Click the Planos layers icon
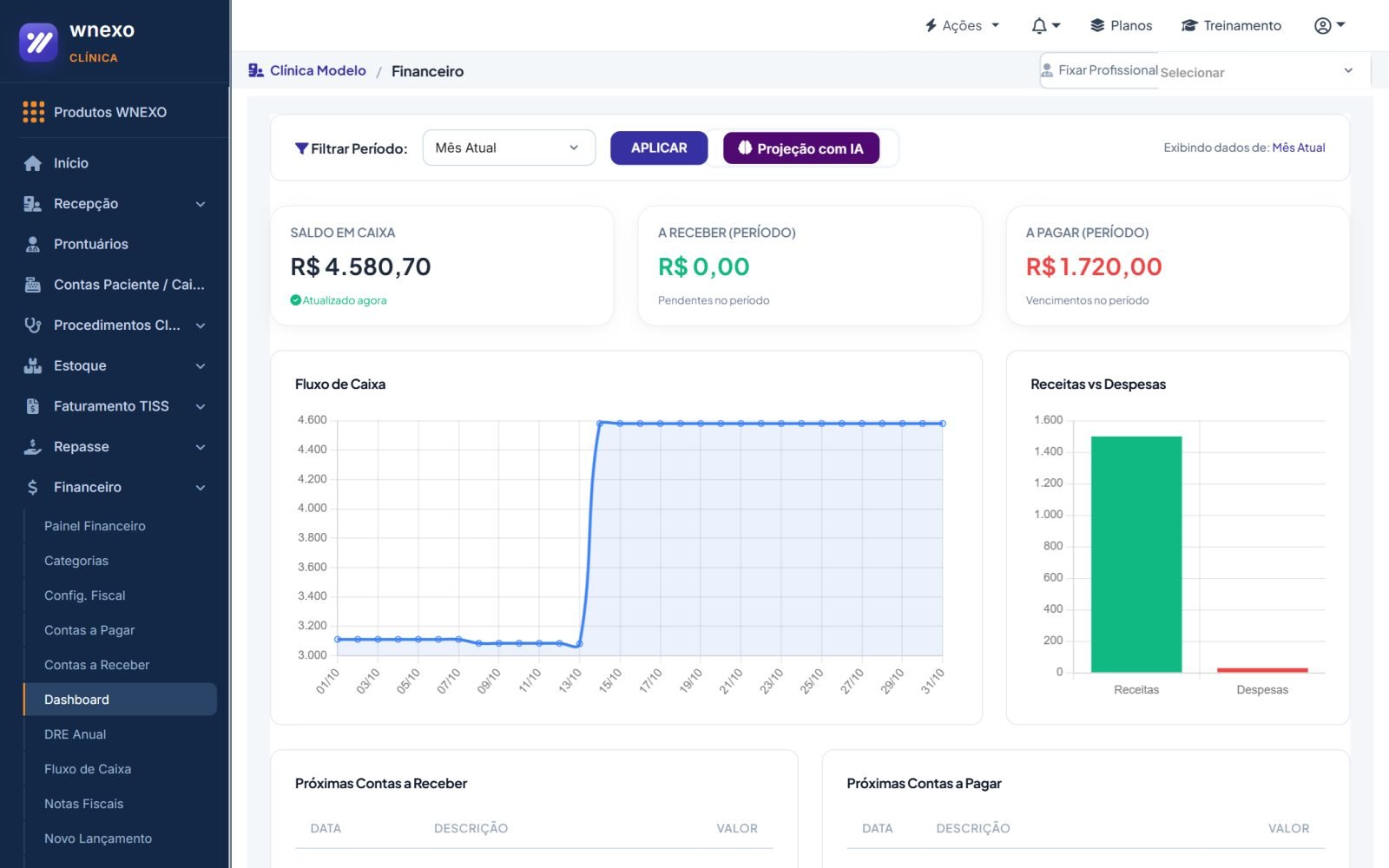Image resolution: width=1389 pixels, height=868 pixels. (1097, 26)
